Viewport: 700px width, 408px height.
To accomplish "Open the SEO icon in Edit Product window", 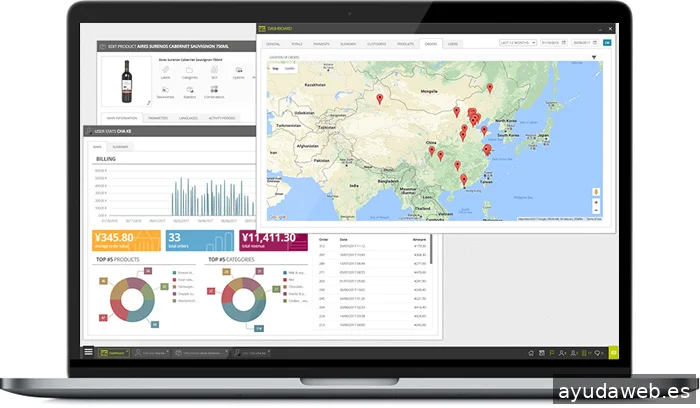I will point(214,72).
